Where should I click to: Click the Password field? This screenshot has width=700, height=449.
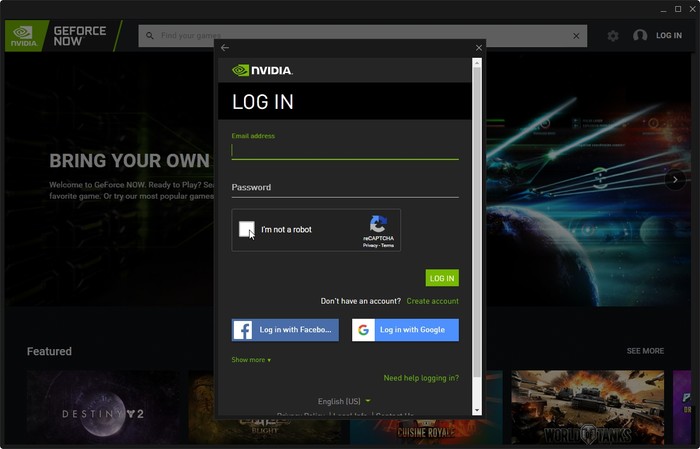[x=345, y=188]
